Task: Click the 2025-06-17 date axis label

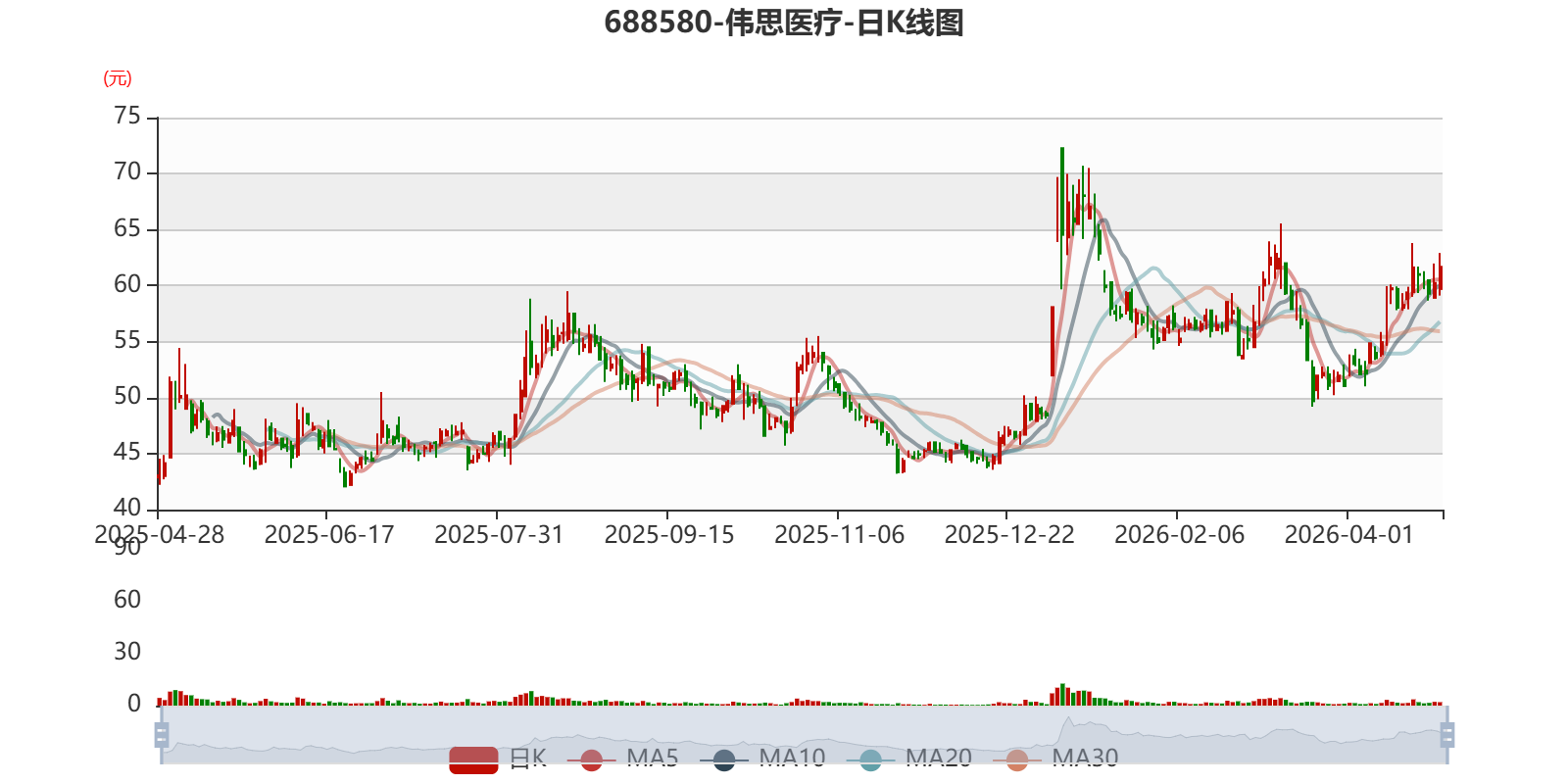Action: [x=329, y=535]
